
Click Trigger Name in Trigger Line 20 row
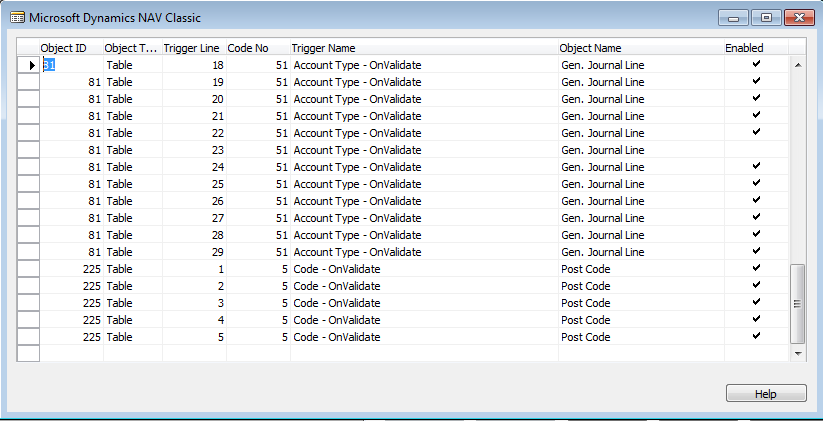pos(424,99)
